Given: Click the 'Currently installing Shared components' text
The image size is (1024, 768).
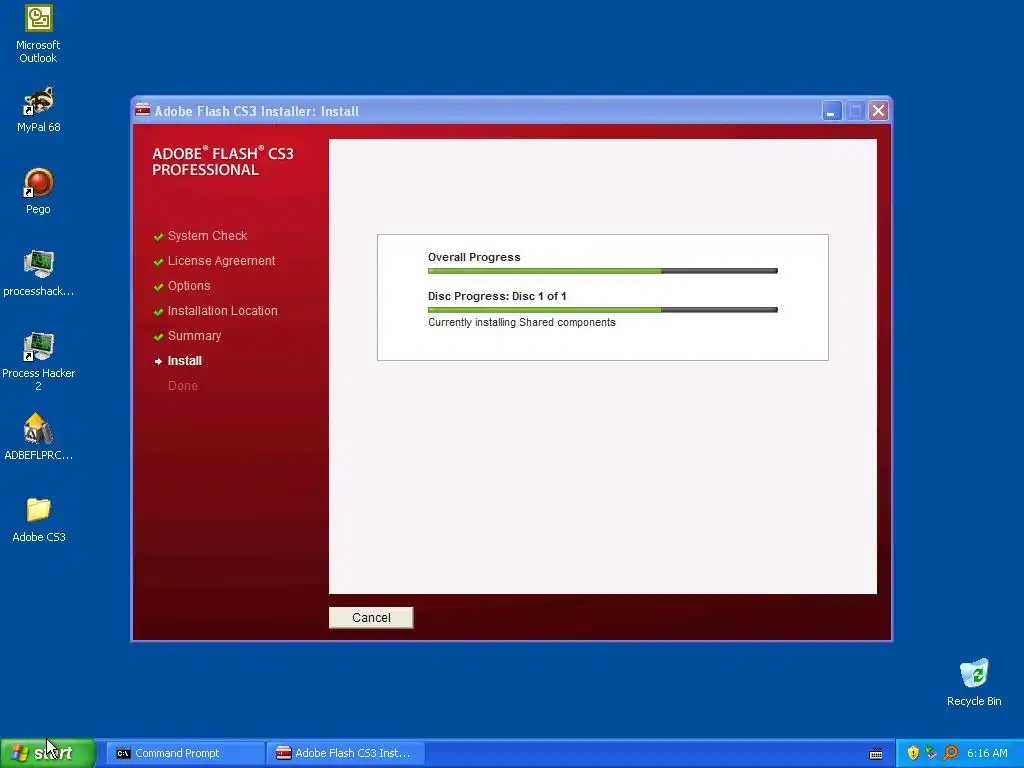Looking at the screenshot, I should [x=522, y=323].
